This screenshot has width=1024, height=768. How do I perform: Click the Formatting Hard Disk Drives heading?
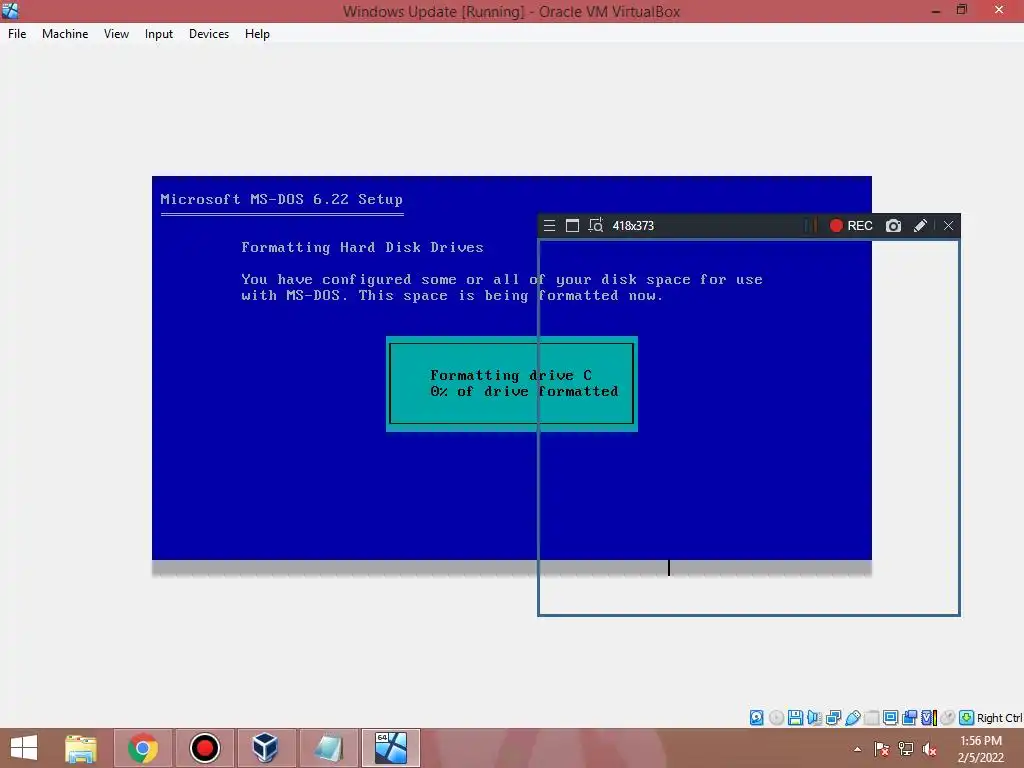coord(362,248)
